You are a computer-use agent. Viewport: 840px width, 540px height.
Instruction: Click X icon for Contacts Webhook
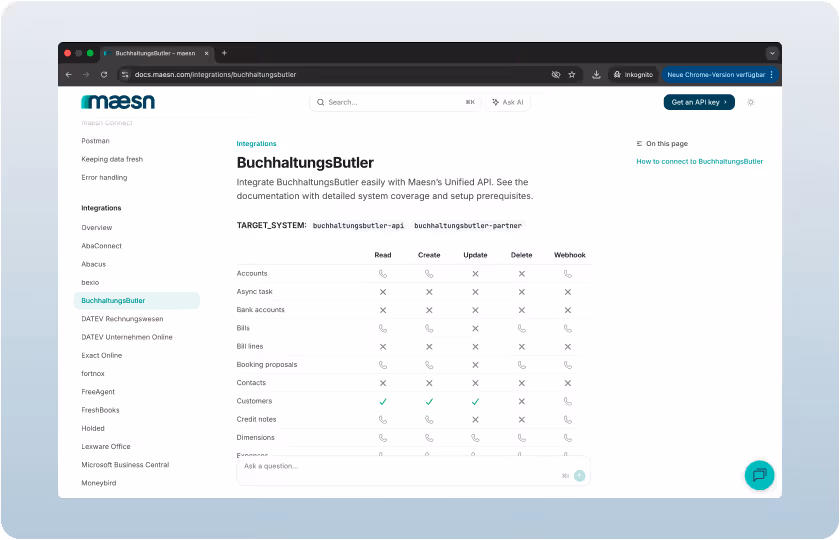(568, 383)
